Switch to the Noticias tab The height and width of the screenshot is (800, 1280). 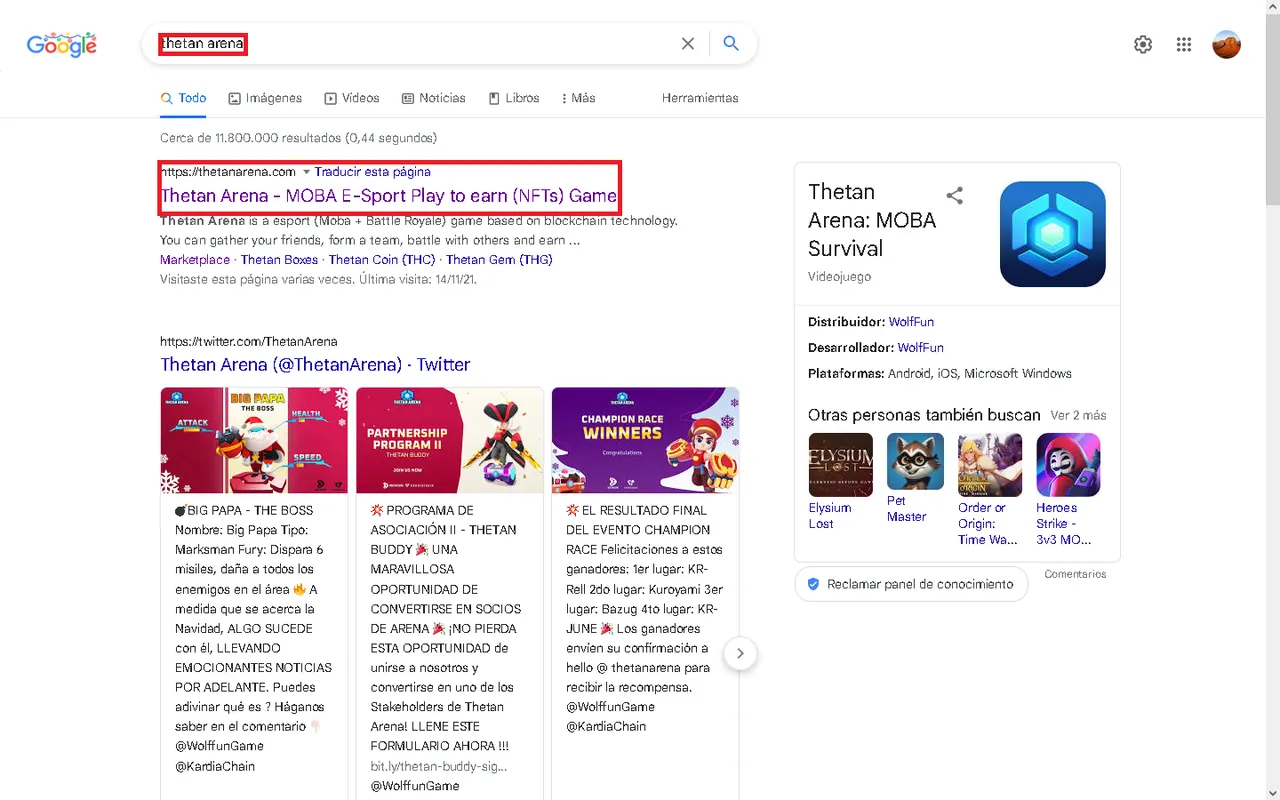(x=434, y=98)
